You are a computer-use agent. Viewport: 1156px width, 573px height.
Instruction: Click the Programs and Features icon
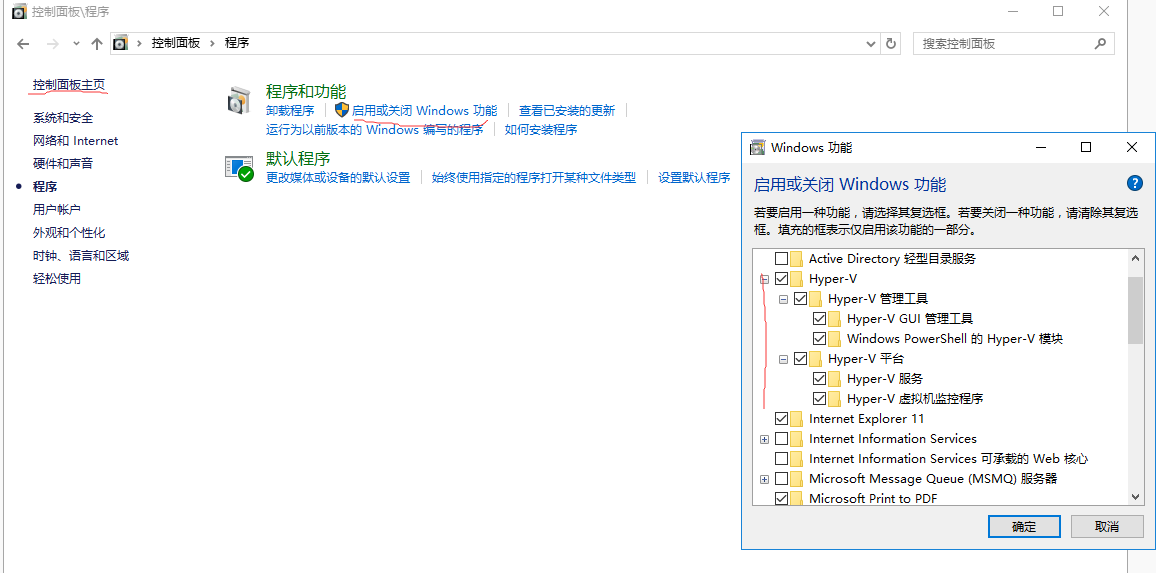(x=239, y=100)
